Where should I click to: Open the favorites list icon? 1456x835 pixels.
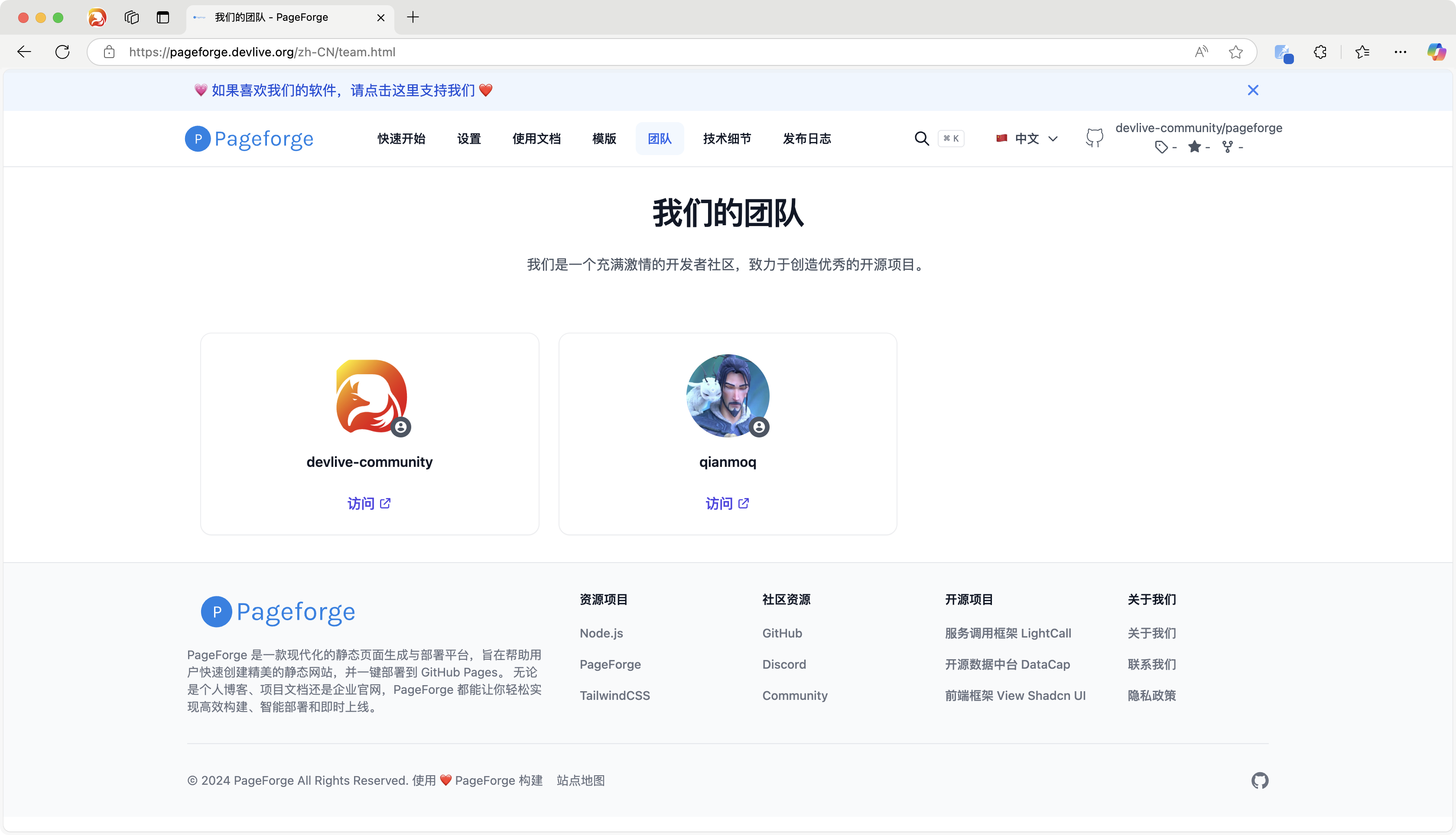pos(1362,52)
